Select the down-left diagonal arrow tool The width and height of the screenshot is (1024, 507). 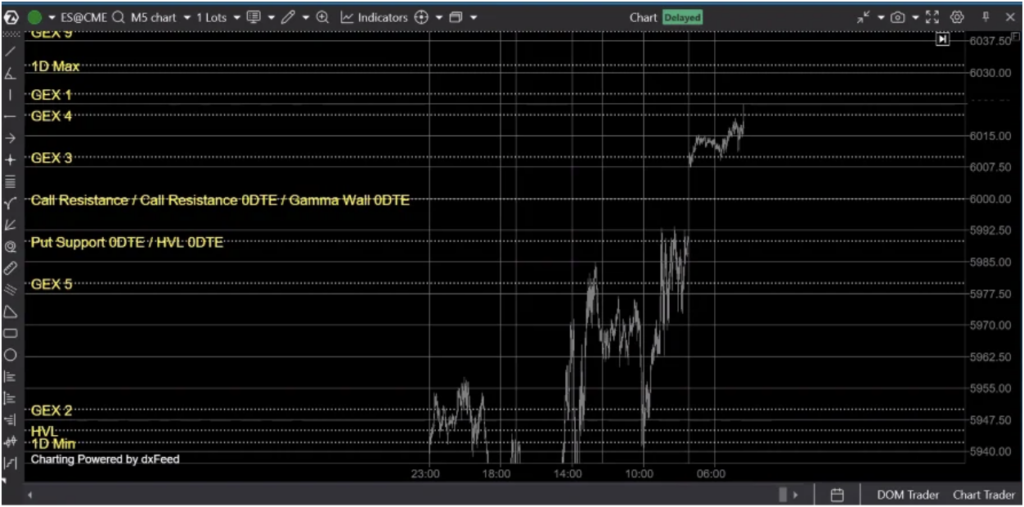(x=10, y=225)
